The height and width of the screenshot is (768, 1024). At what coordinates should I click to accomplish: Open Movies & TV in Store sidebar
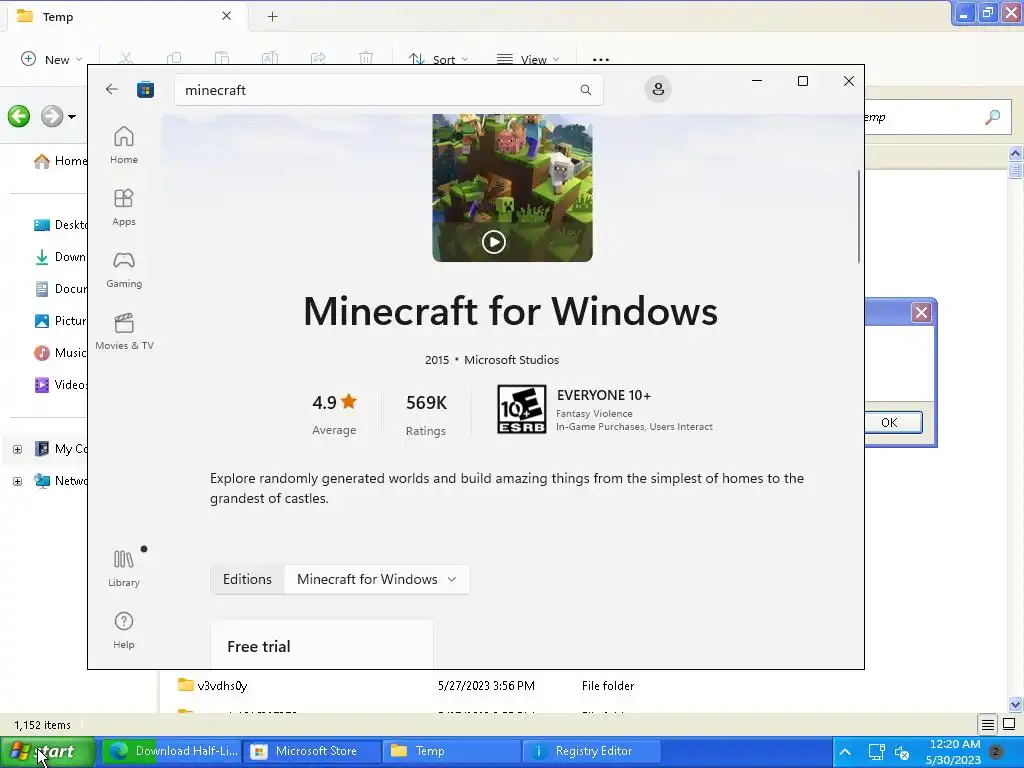click(124, 331)
